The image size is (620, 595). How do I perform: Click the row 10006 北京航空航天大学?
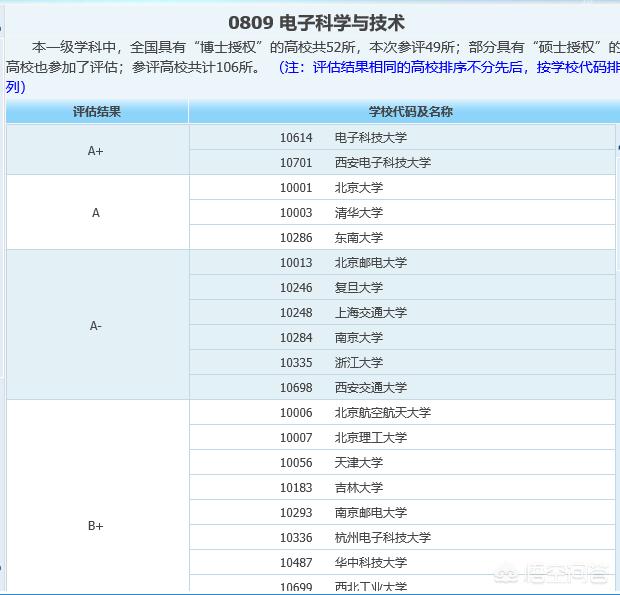[x=402, y=413]
